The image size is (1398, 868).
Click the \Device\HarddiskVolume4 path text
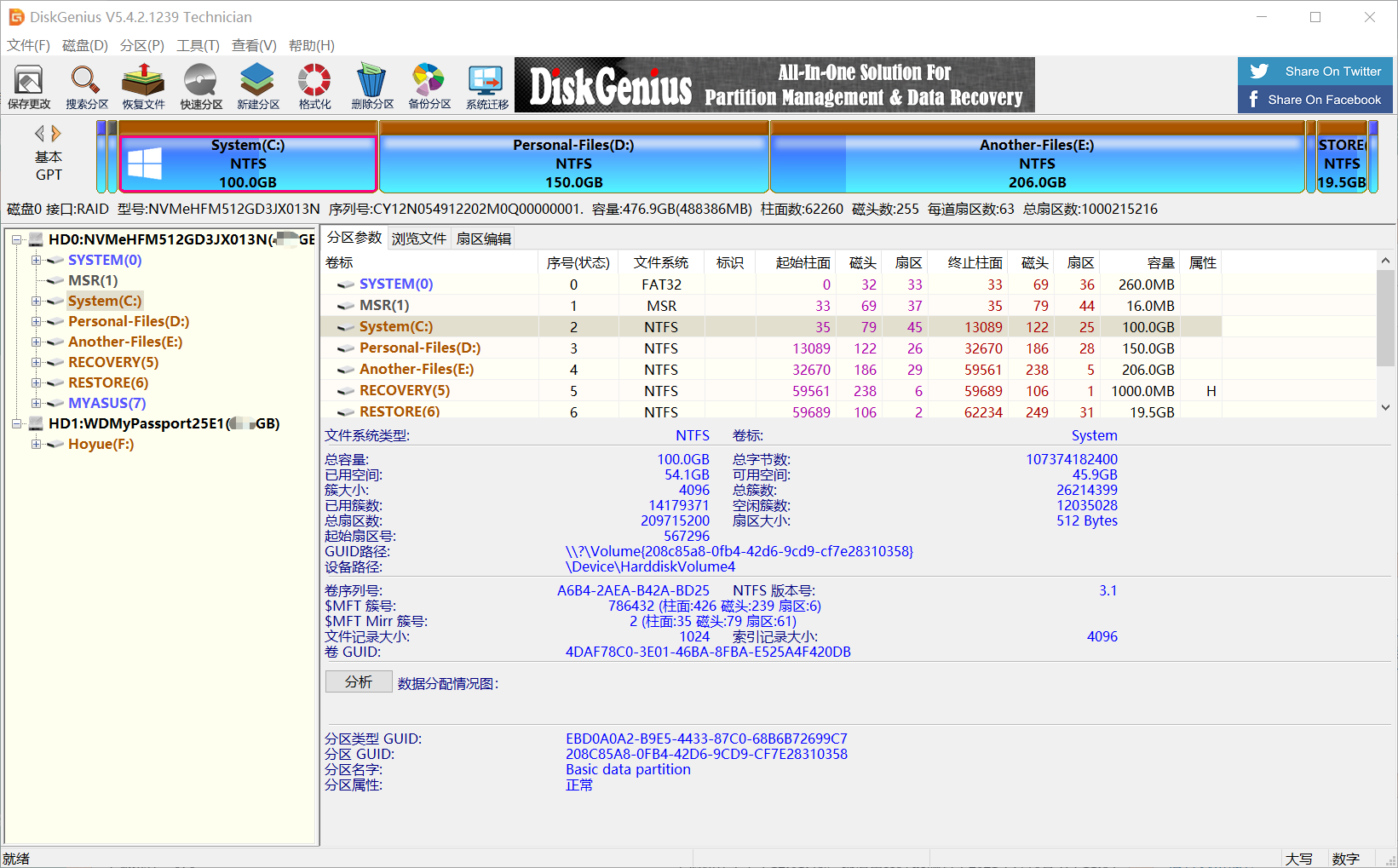(x=650, y=566)
